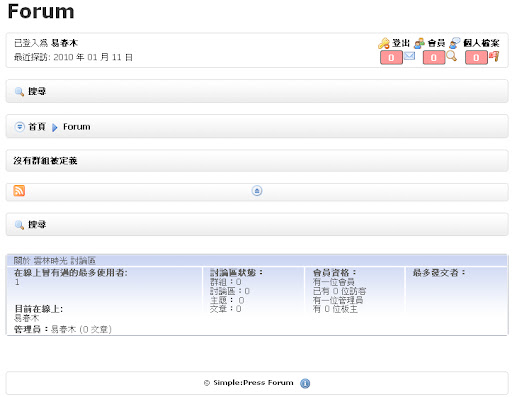Click the Forum page title

click(x=41, y=11)
